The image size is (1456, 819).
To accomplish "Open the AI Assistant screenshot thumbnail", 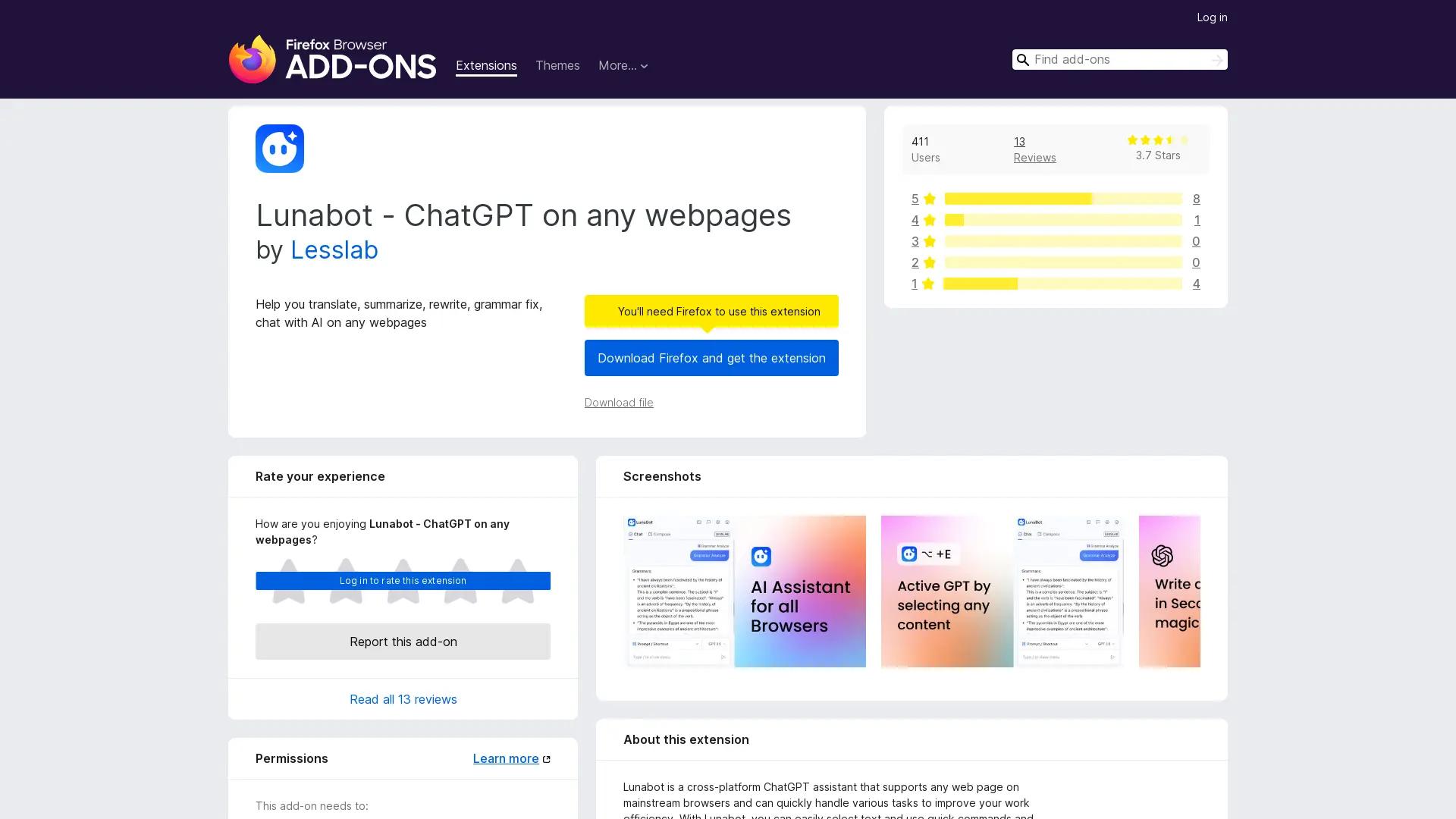I will pos(744,591).
